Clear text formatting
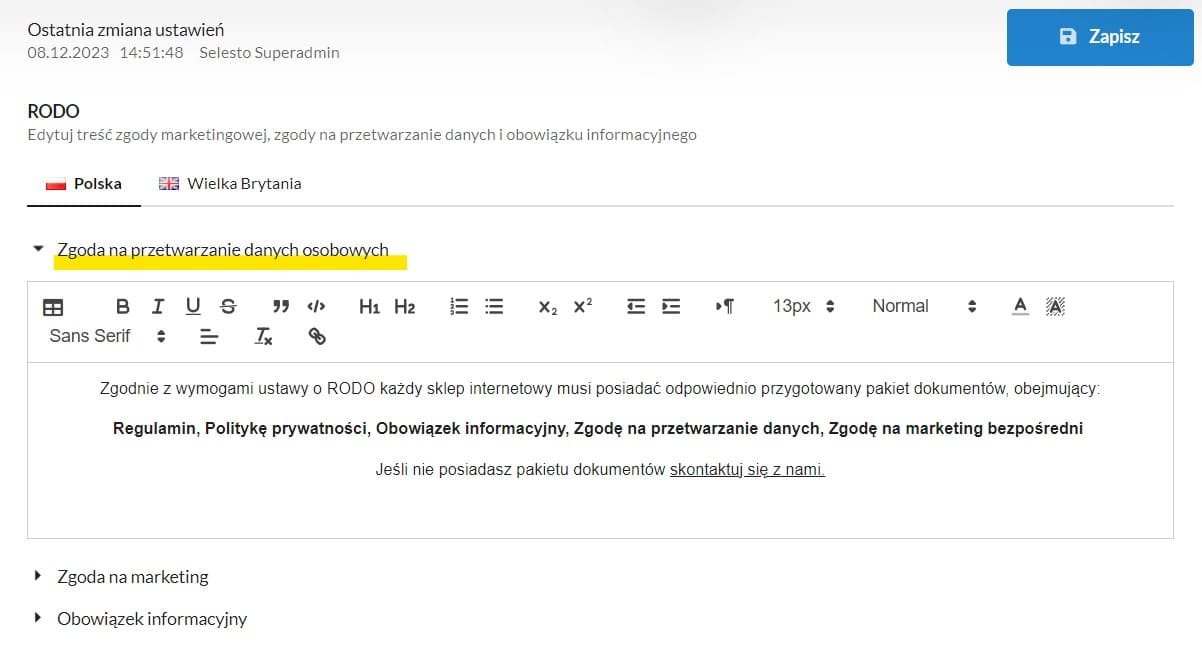The height and width of the screenshot is (667, 1202). [x=263, y=337]
